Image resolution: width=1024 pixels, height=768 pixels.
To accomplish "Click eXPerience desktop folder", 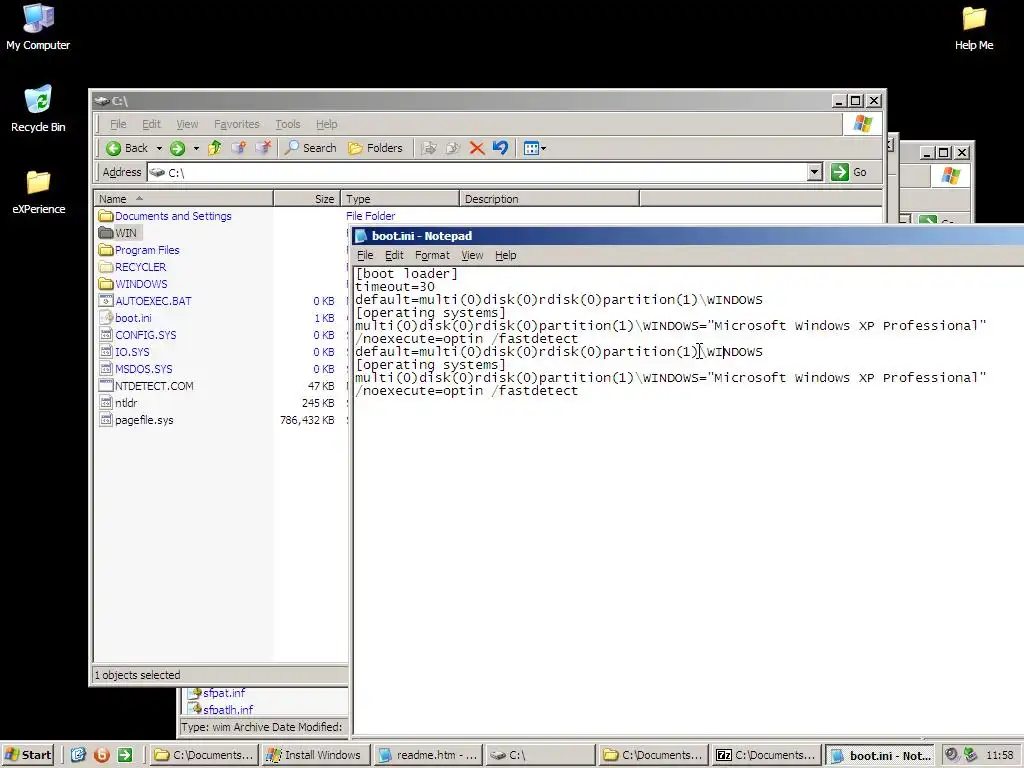I will [x=39, y=192].
